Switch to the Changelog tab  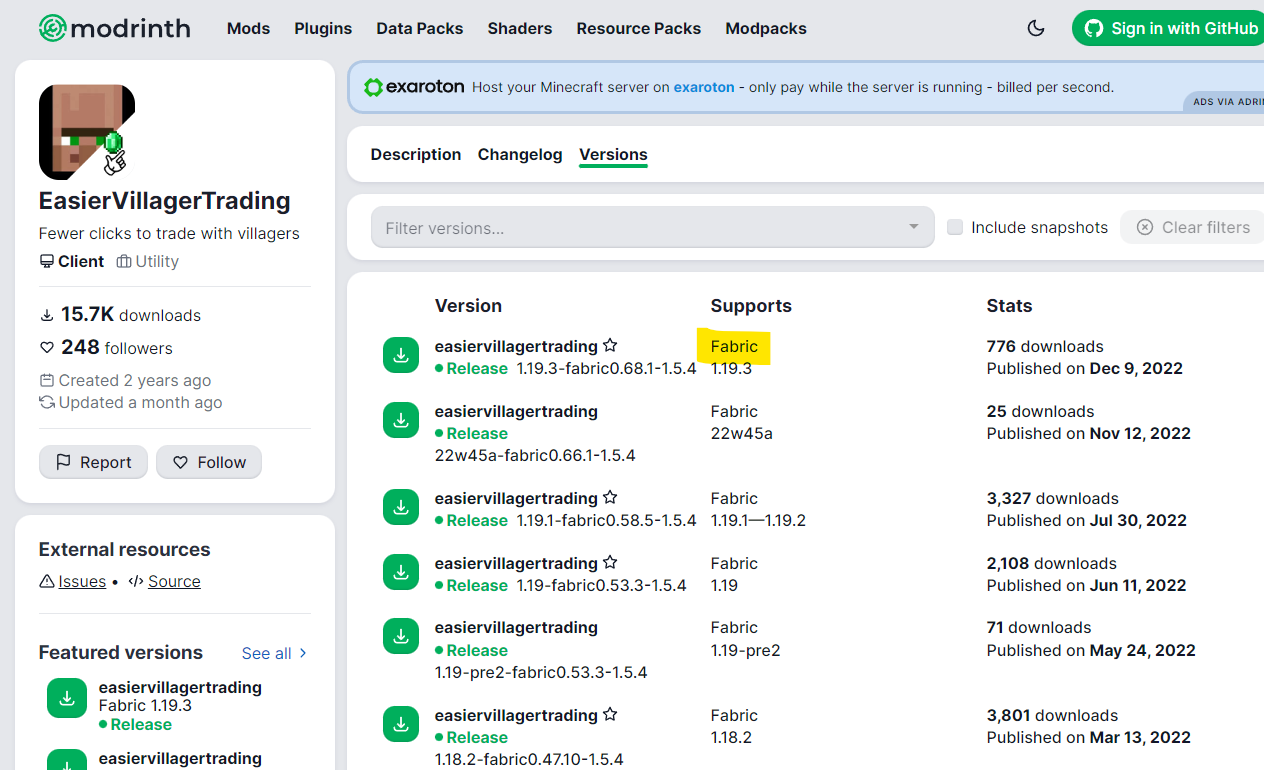520,154
